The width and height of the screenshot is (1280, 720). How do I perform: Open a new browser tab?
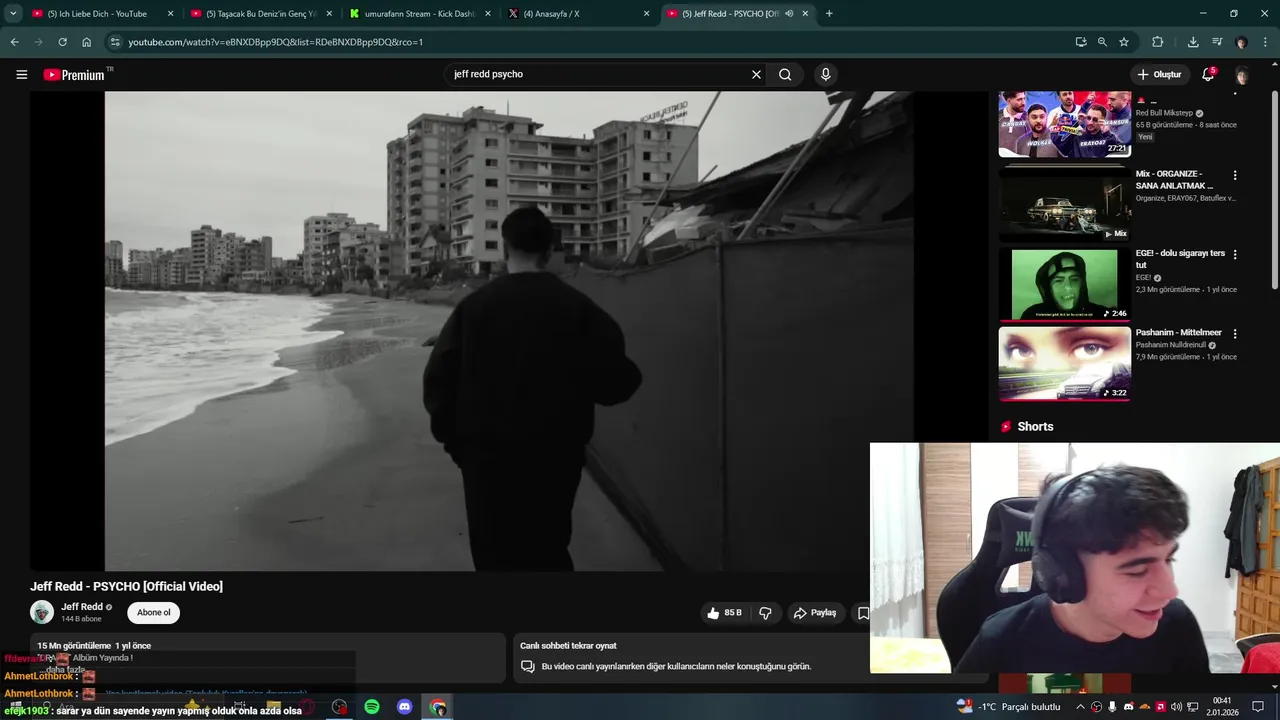pyautogui.click(x=829, y=14)
